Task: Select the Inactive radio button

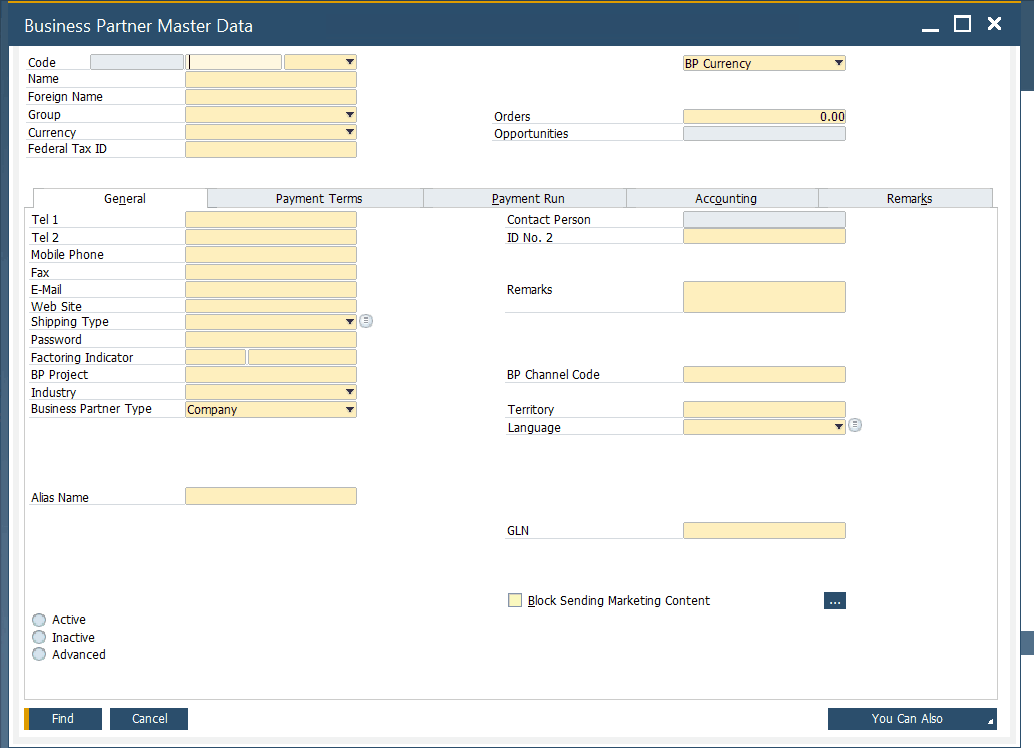Action: 38,637
